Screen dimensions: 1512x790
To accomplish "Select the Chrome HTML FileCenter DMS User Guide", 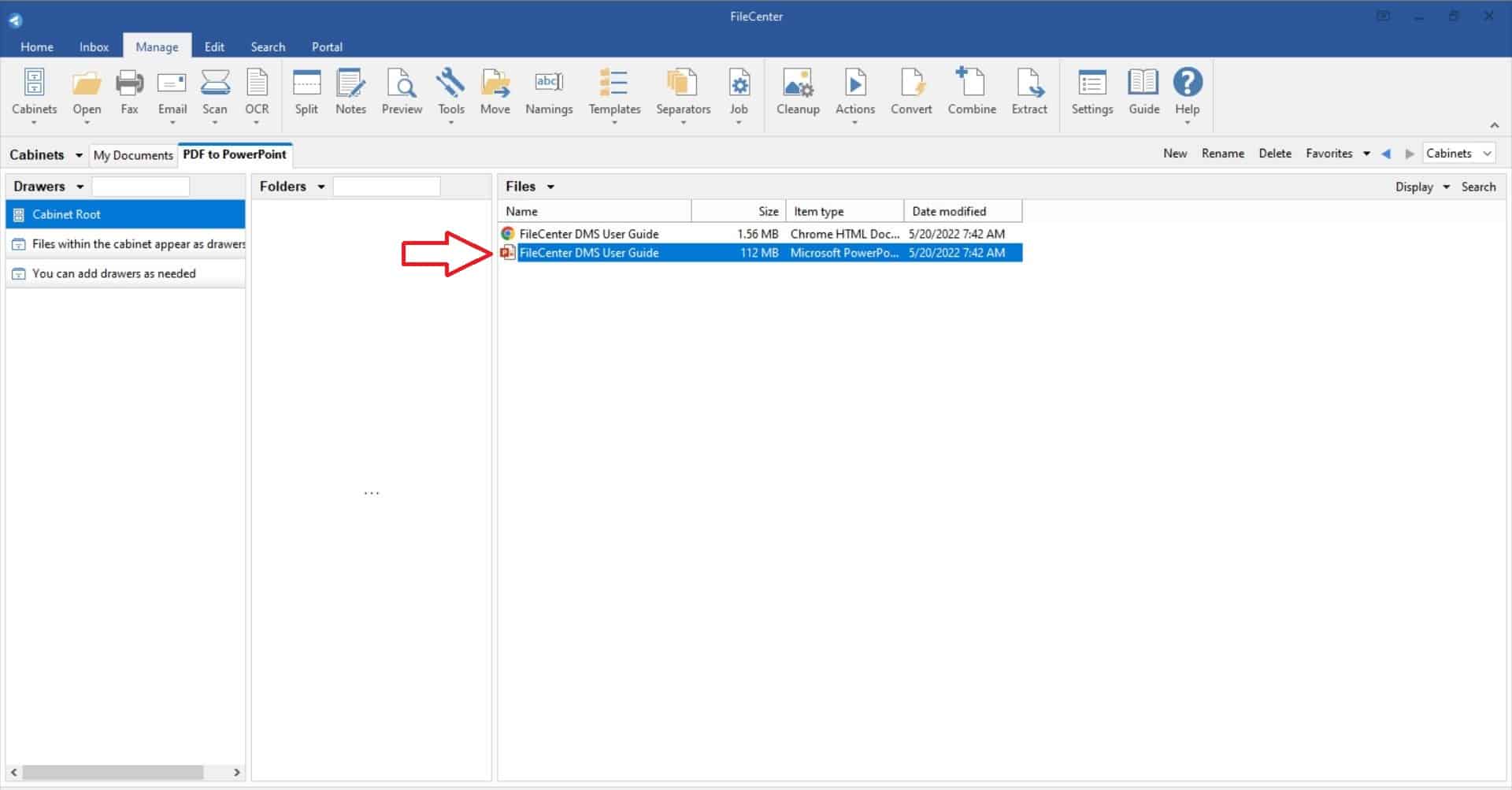I will [x=761, y=234].
